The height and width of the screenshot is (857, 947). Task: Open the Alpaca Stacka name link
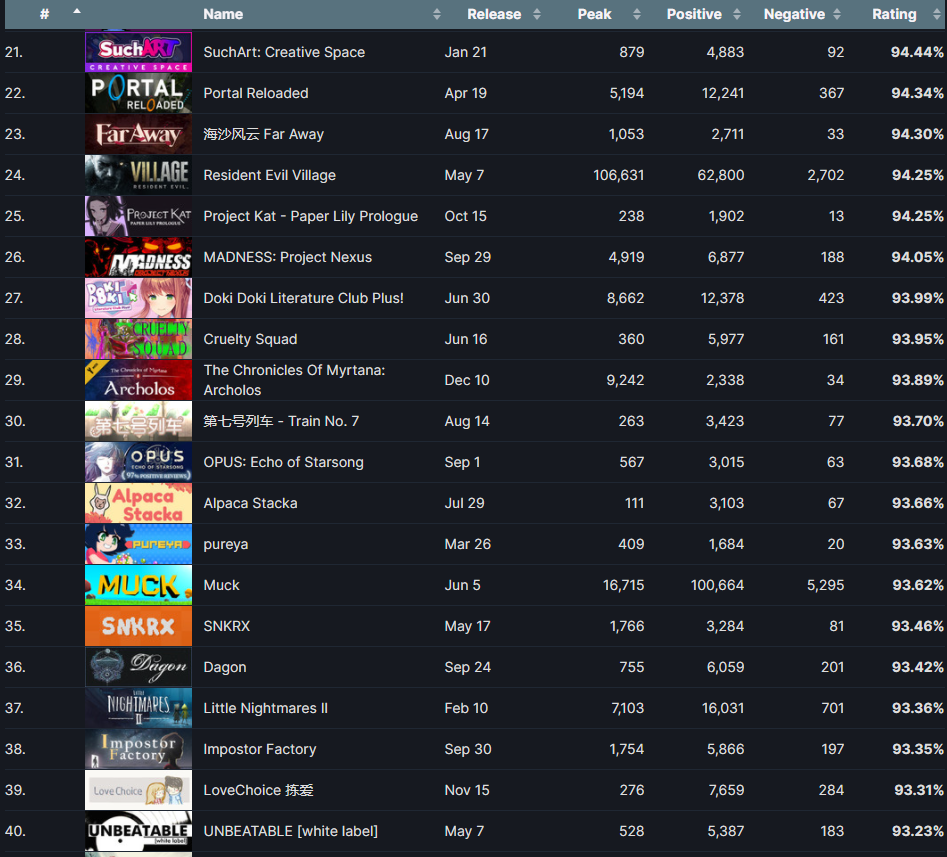[250, 504]
